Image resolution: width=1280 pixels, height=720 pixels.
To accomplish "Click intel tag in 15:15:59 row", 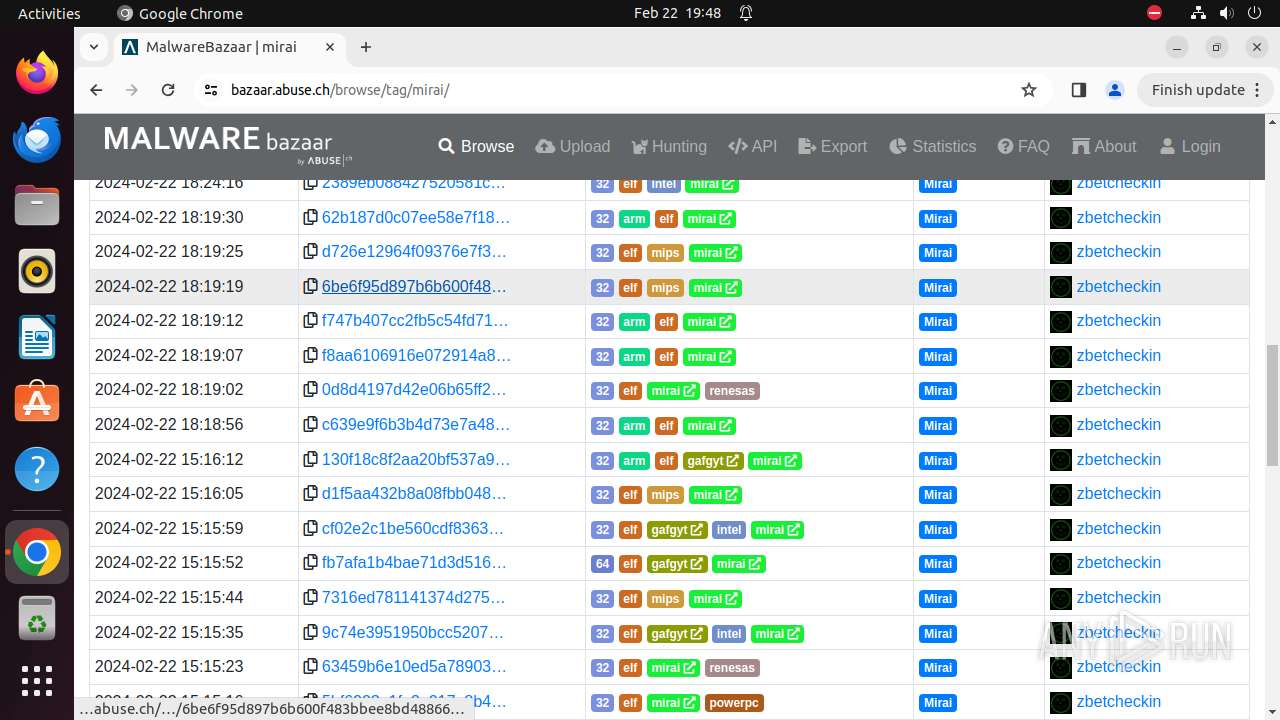I will point(729,530).
